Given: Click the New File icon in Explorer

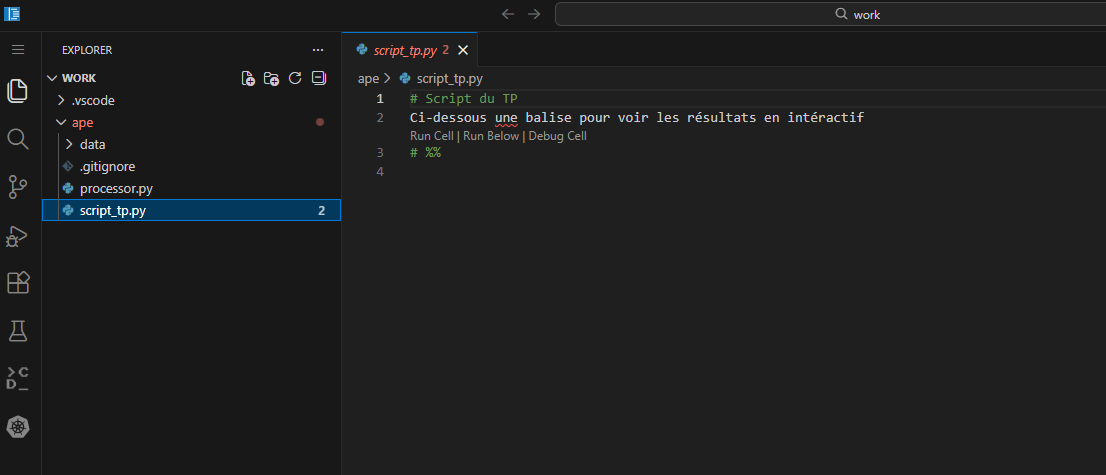Looking at the screenshot, I should [249, 78].
